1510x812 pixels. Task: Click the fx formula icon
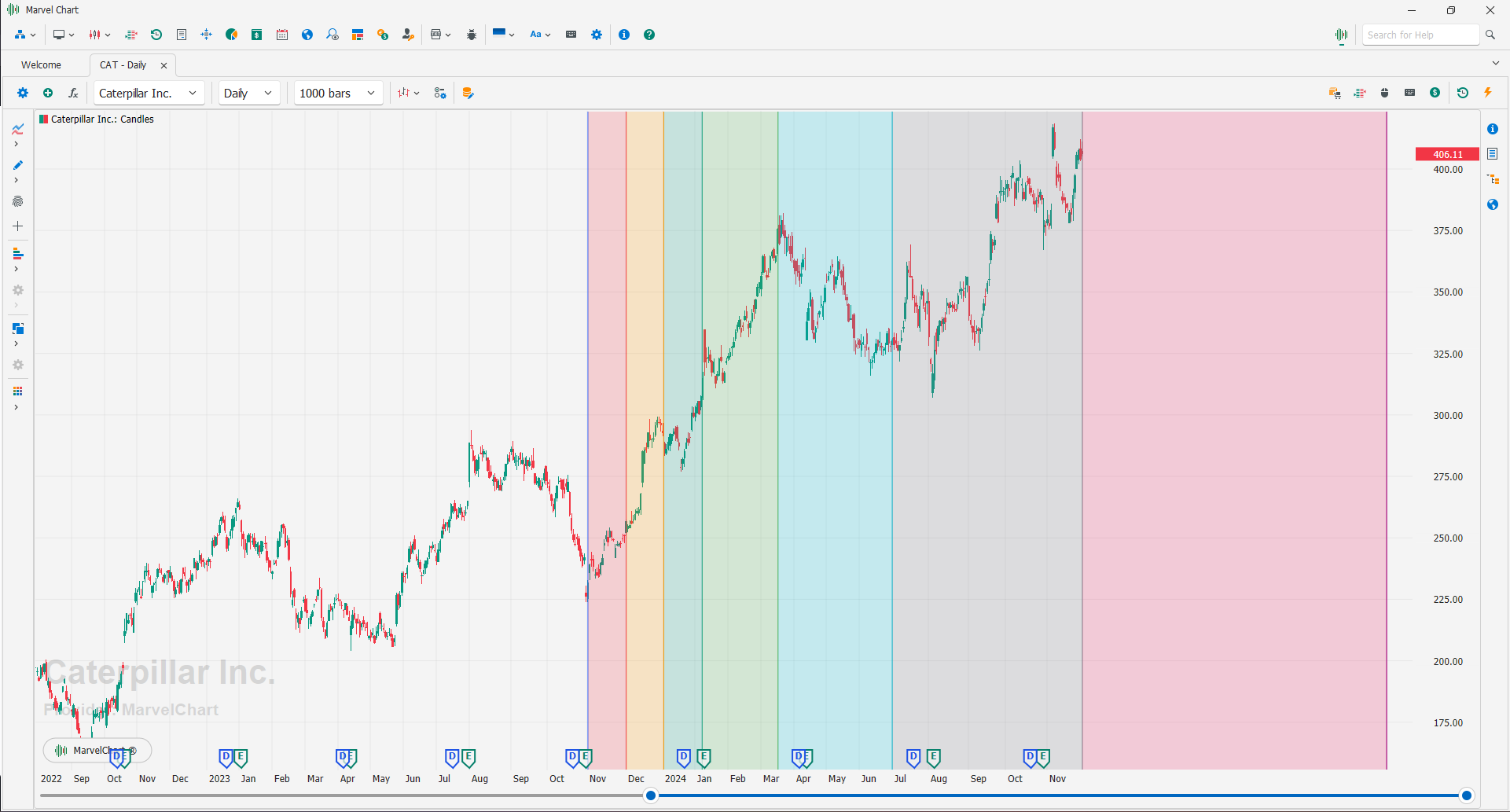click(x=73, y=93)
